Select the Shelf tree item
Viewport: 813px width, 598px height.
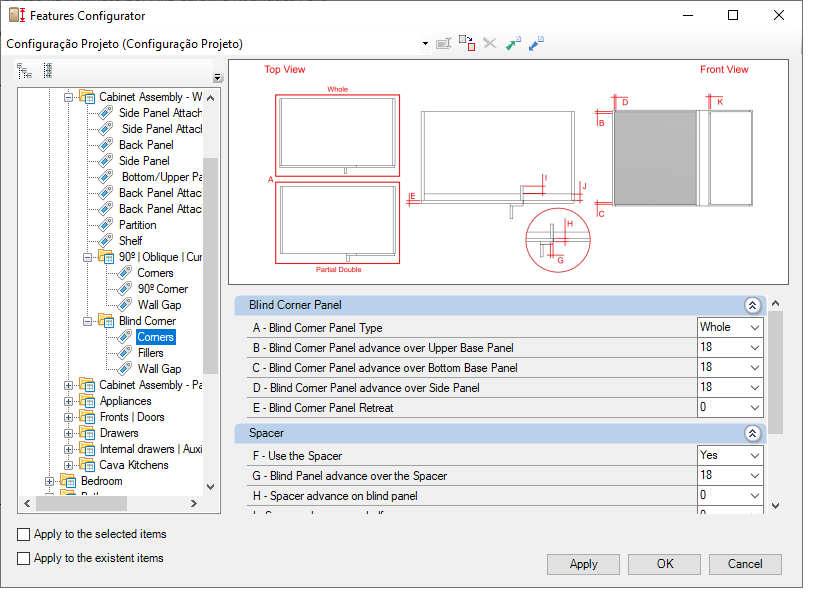pyautogui.click(x=131, y=241)
